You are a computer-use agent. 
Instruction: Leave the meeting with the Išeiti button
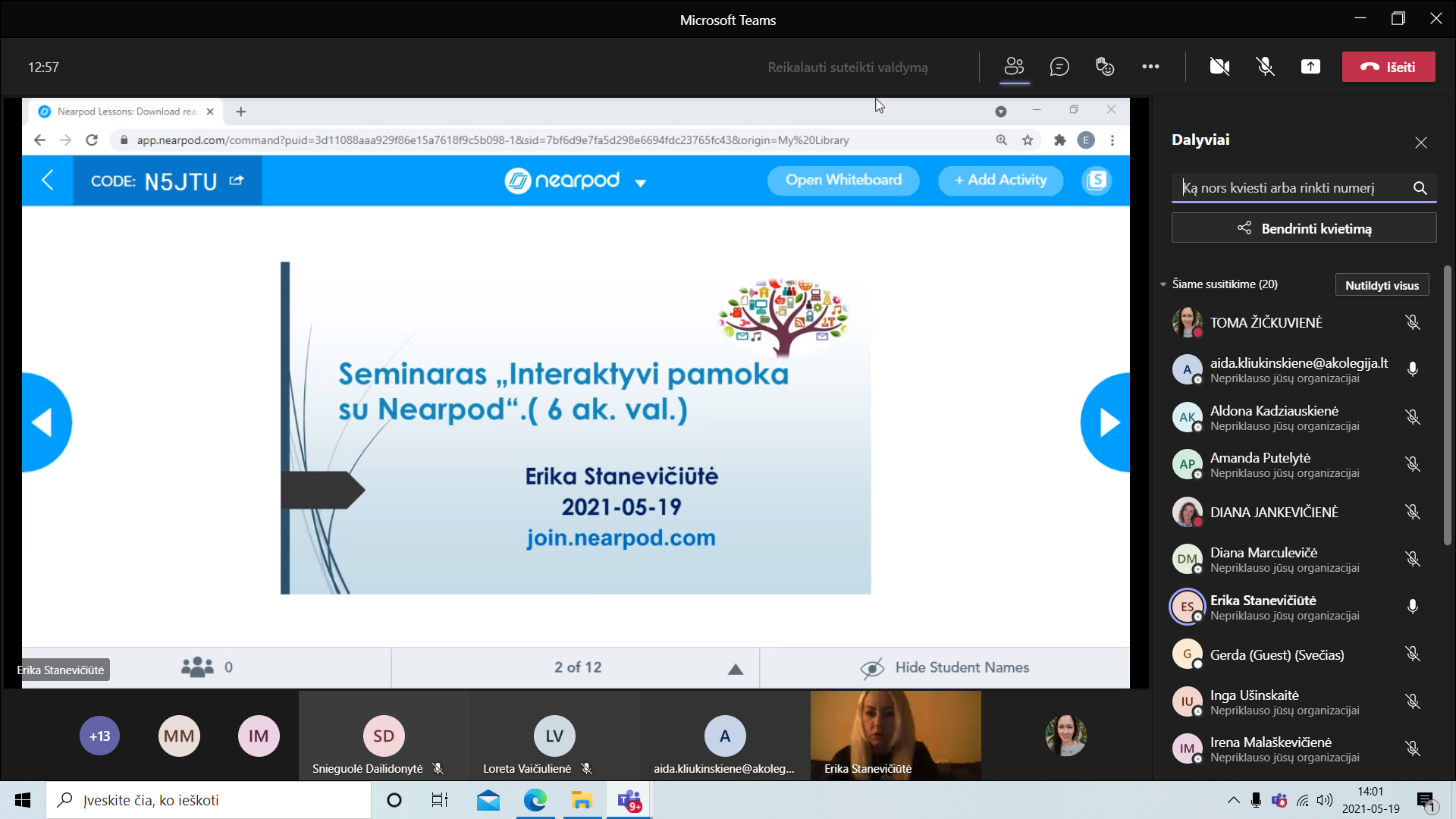click(x=1389, y=67)
